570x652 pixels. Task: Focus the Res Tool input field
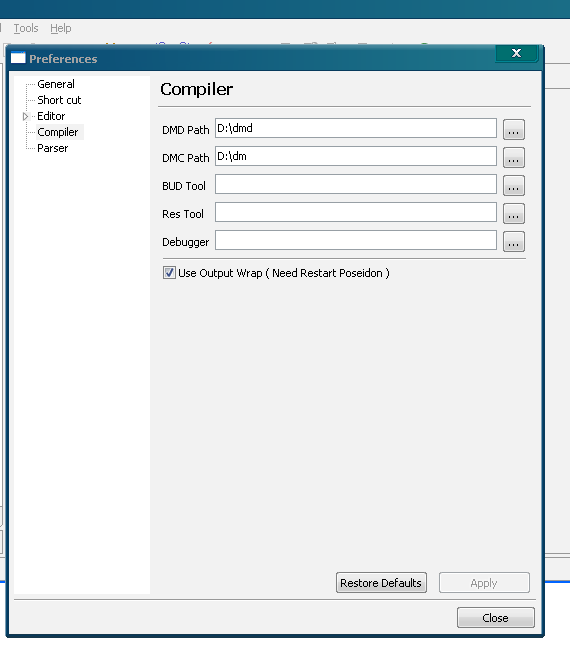point(356,212)
